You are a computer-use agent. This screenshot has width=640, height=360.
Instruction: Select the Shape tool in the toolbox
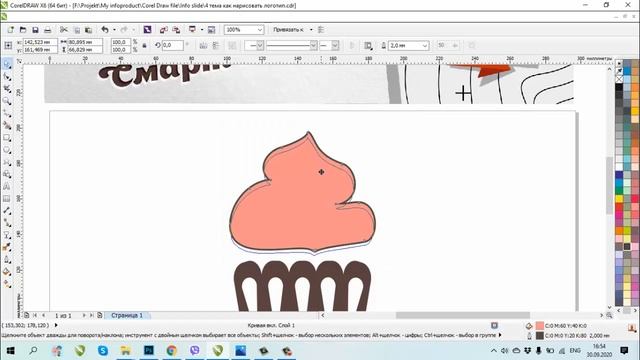[x=7, y=77]
